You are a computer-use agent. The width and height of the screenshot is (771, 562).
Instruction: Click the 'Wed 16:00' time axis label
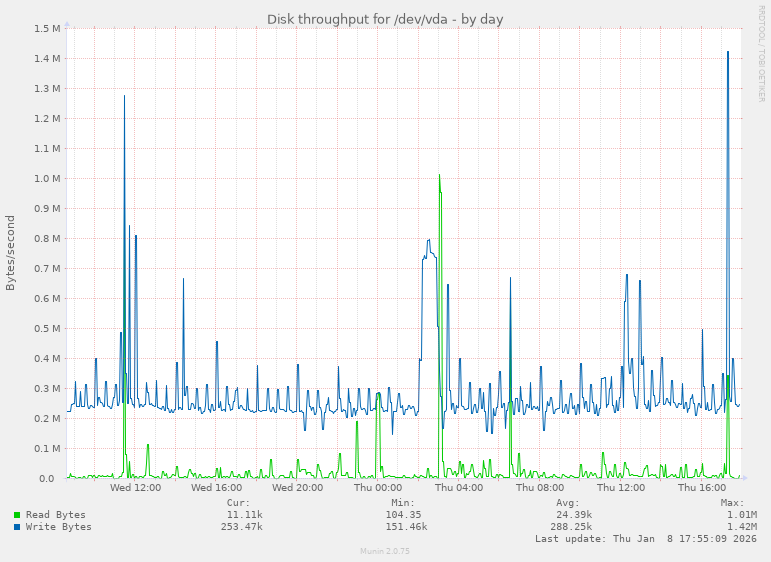(216, 488)
